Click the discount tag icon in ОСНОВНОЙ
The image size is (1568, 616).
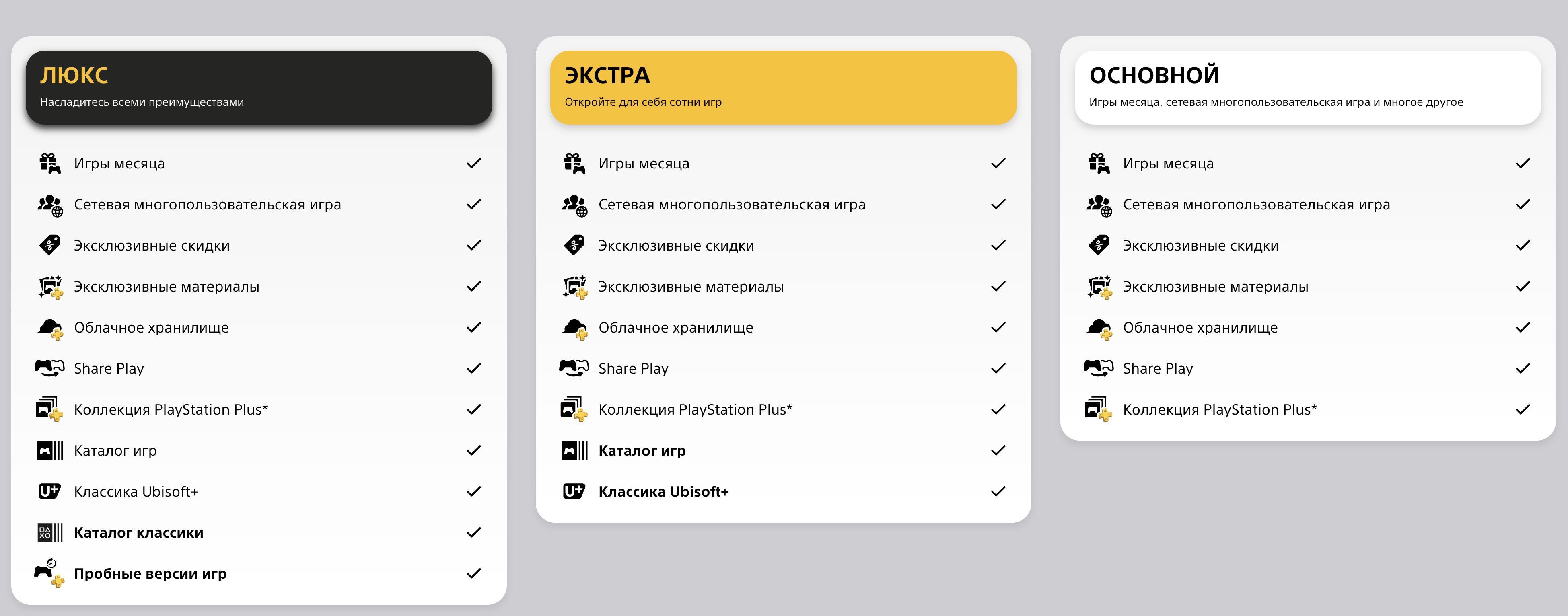[1099, 245]
